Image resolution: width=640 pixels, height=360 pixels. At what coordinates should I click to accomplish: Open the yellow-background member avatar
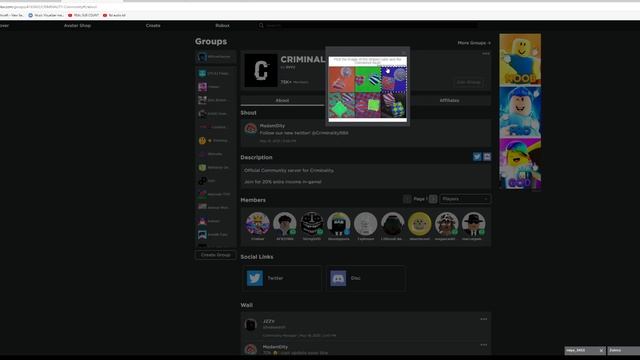(420, 224)
